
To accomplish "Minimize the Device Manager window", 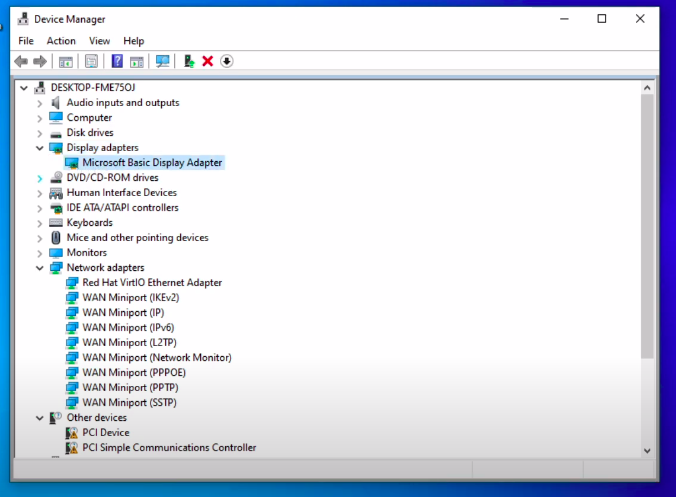I will click(x=564, y=19).
